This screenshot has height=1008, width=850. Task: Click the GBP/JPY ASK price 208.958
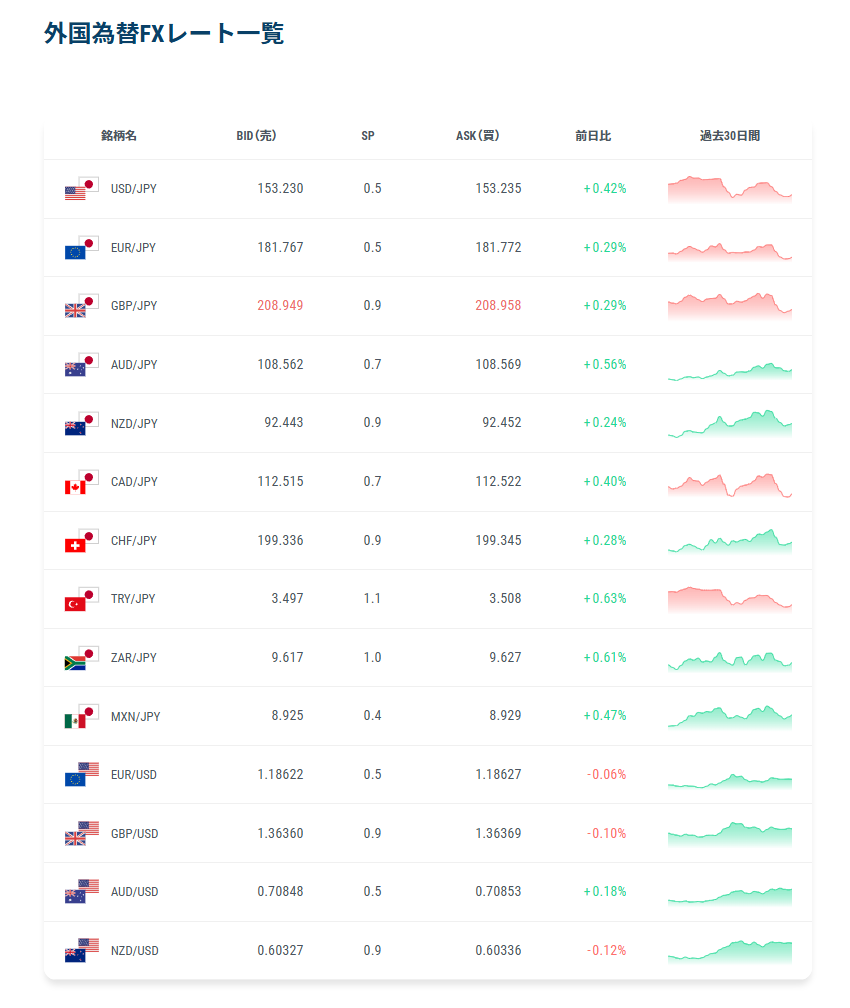click(498, 306)
